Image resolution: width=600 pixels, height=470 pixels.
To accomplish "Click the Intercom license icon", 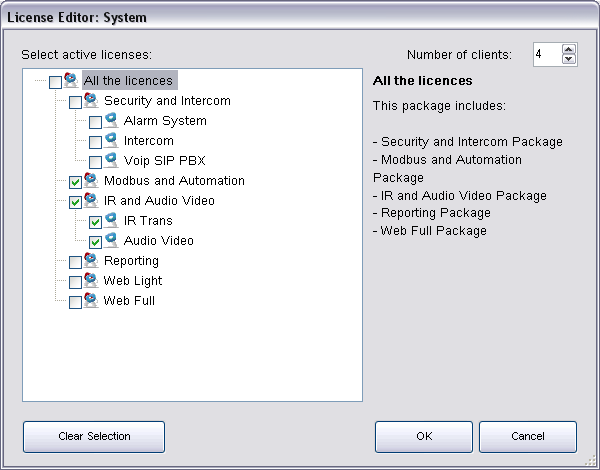I will coord(111,140).
